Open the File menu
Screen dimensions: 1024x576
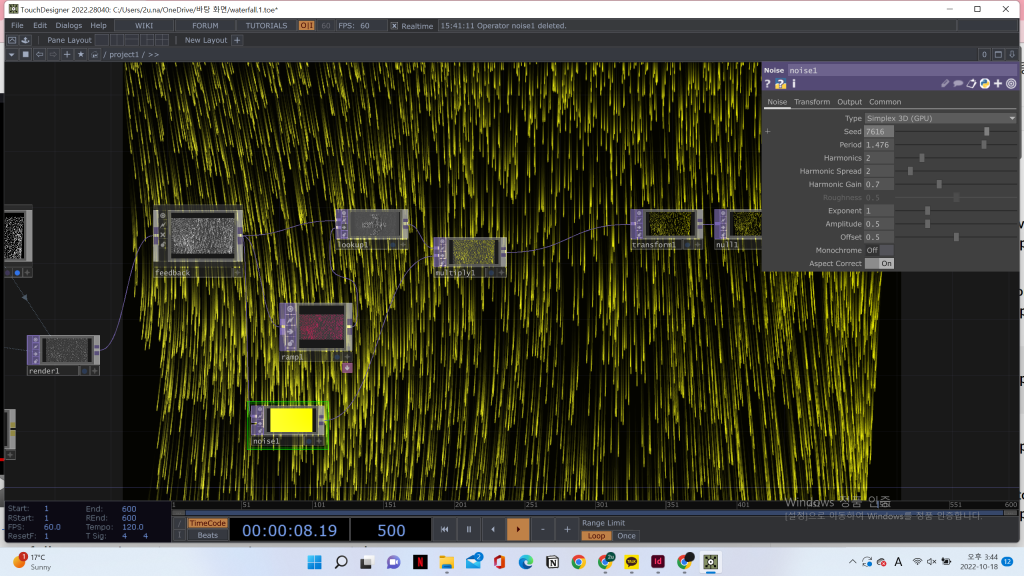pos(17,25)
